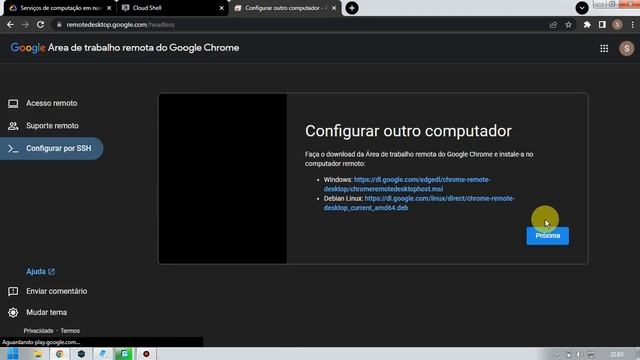Bookmark this page with the star icon
The image size is (640, 360).
click(x=568, y=24)
